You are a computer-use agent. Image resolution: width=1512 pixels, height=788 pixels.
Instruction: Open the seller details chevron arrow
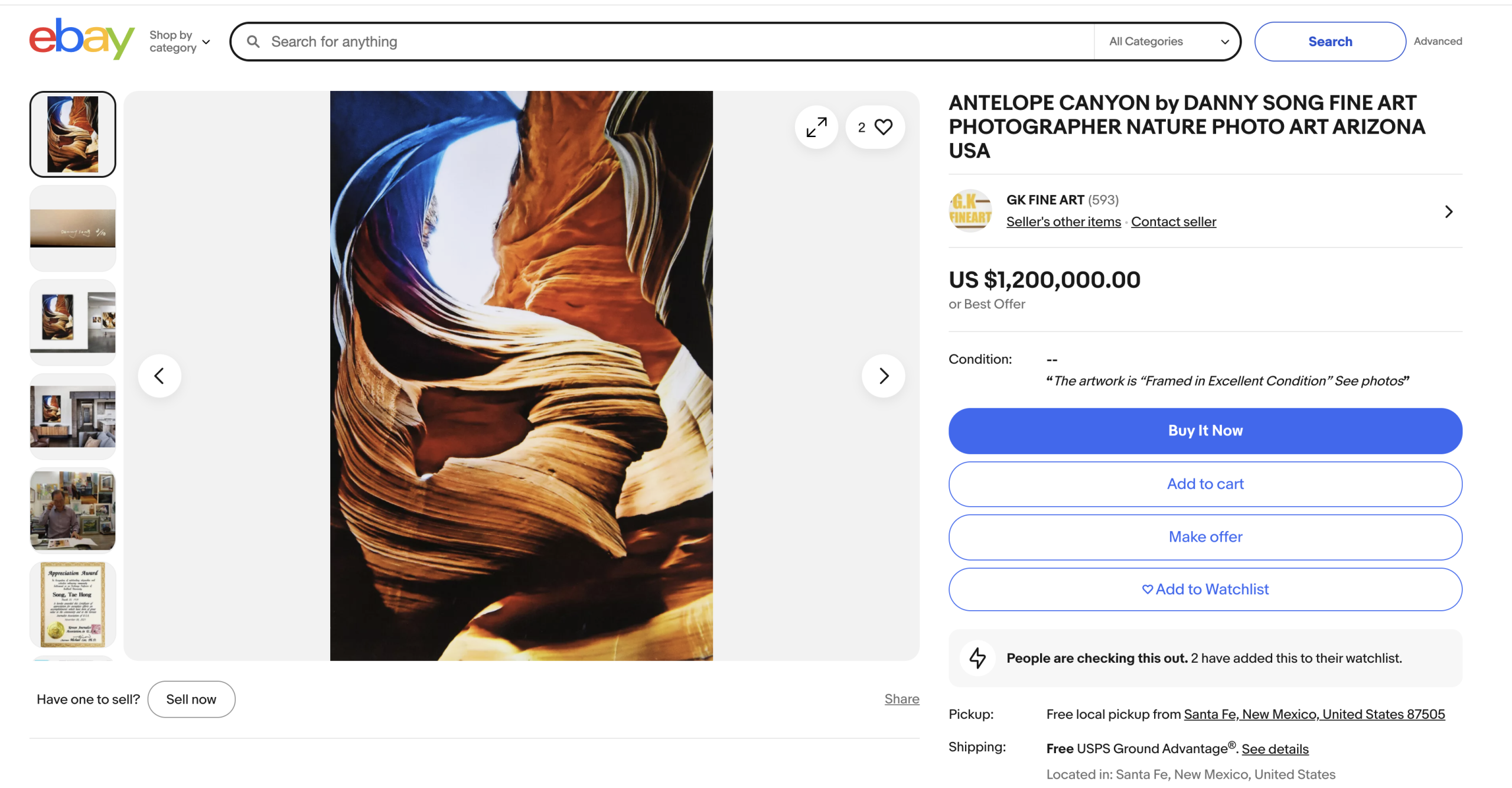click(x=1448, y=211)
